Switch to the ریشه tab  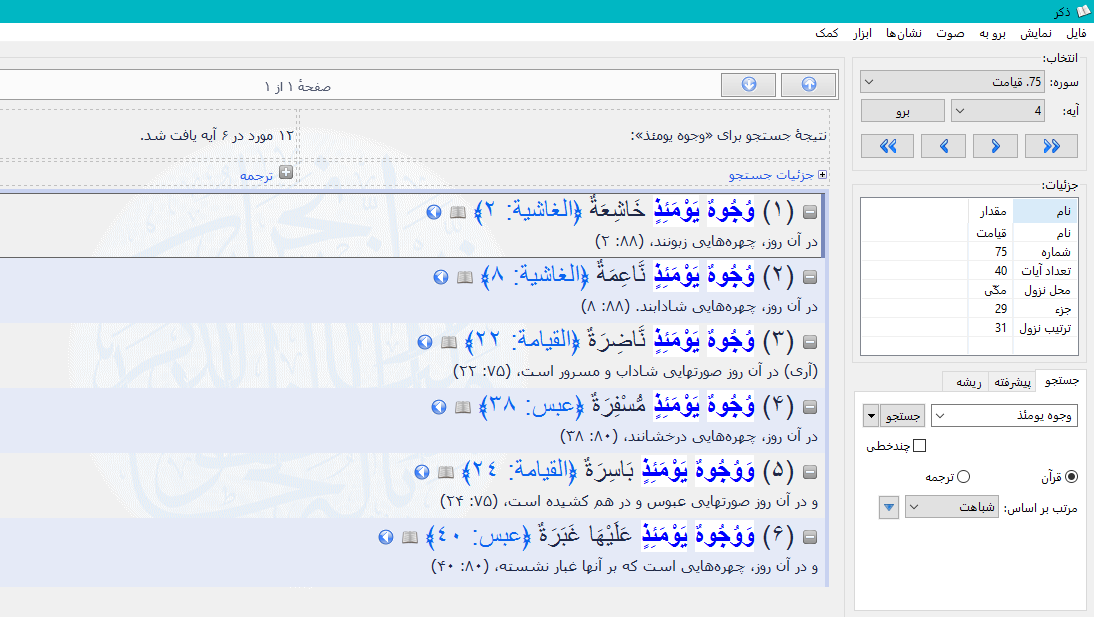tap(968, 382)
